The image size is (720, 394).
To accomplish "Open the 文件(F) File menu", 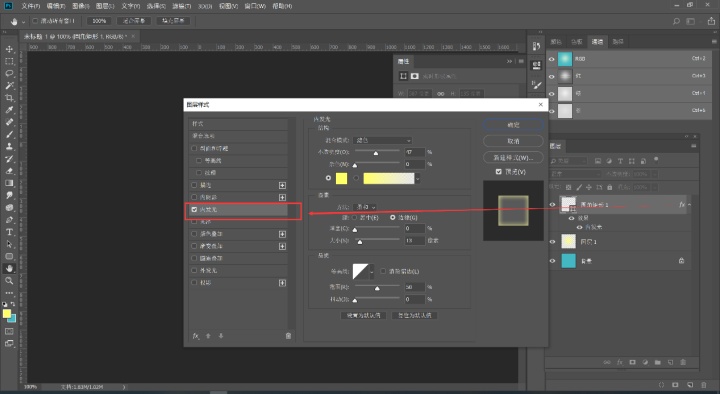I will pos(31,6).
